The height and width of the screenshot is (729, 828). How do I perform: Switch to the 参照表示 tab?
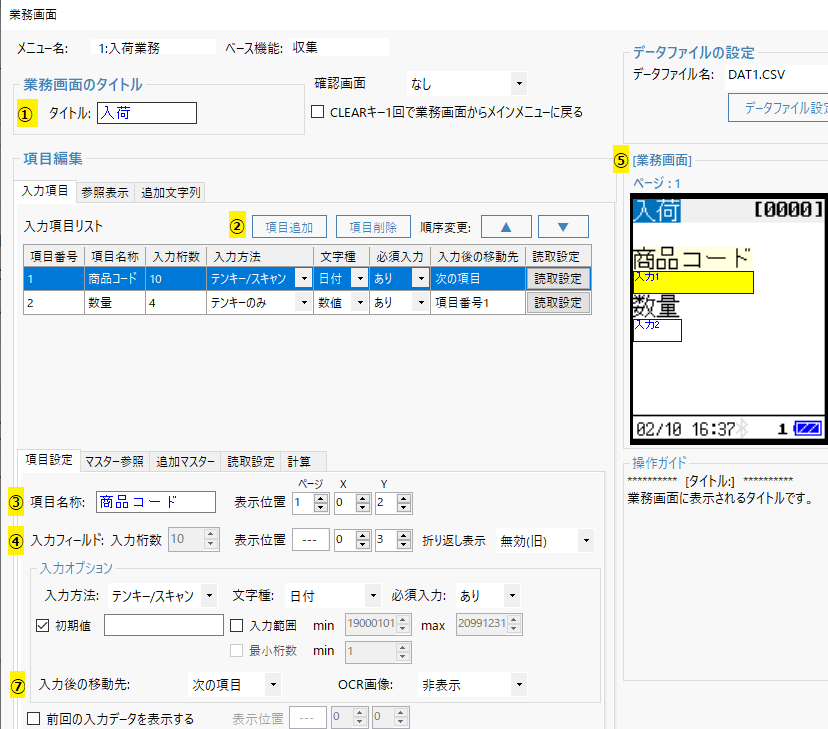[104, 192]
